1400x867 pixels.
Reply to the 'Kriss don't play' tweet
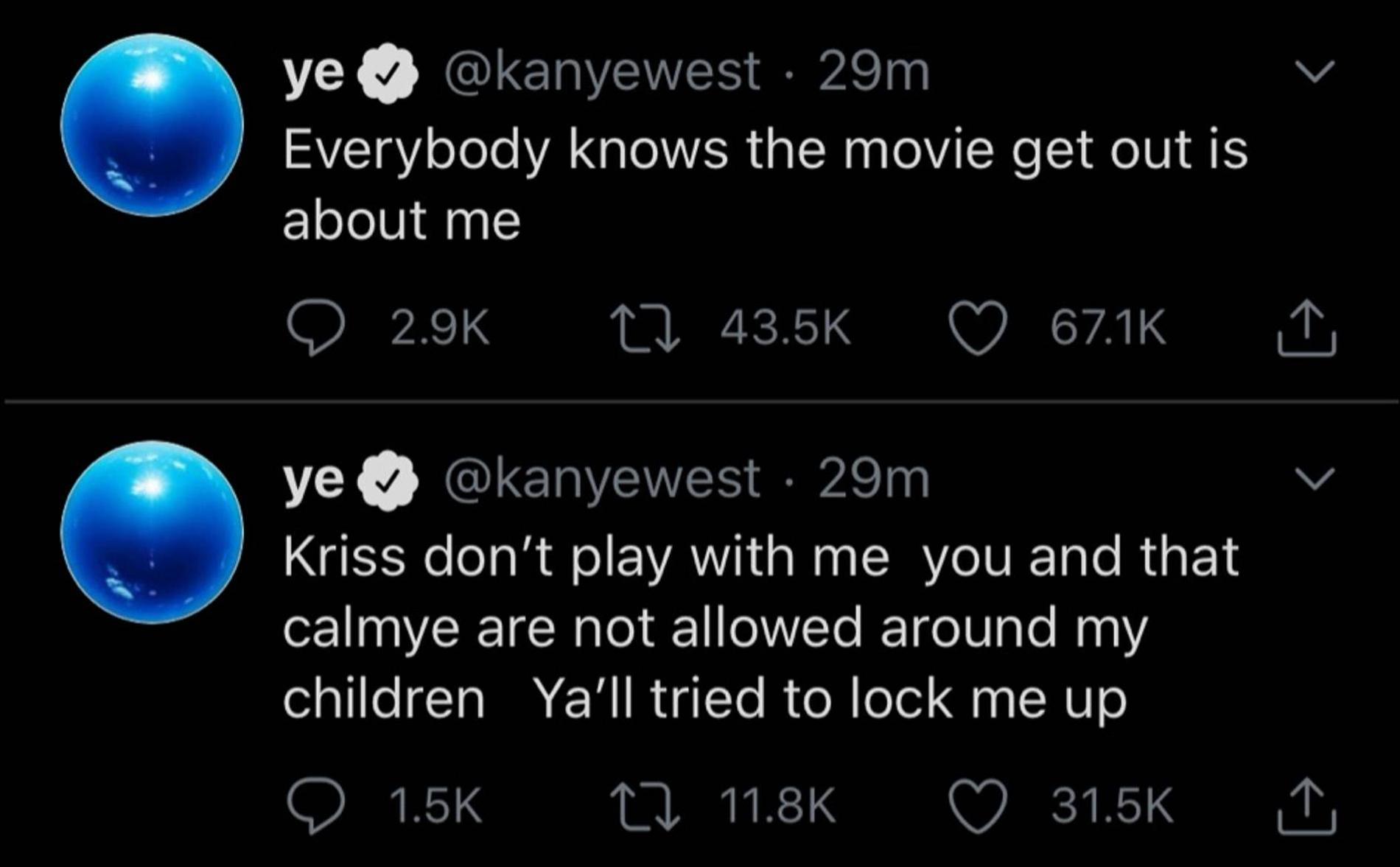pos(315,806)
